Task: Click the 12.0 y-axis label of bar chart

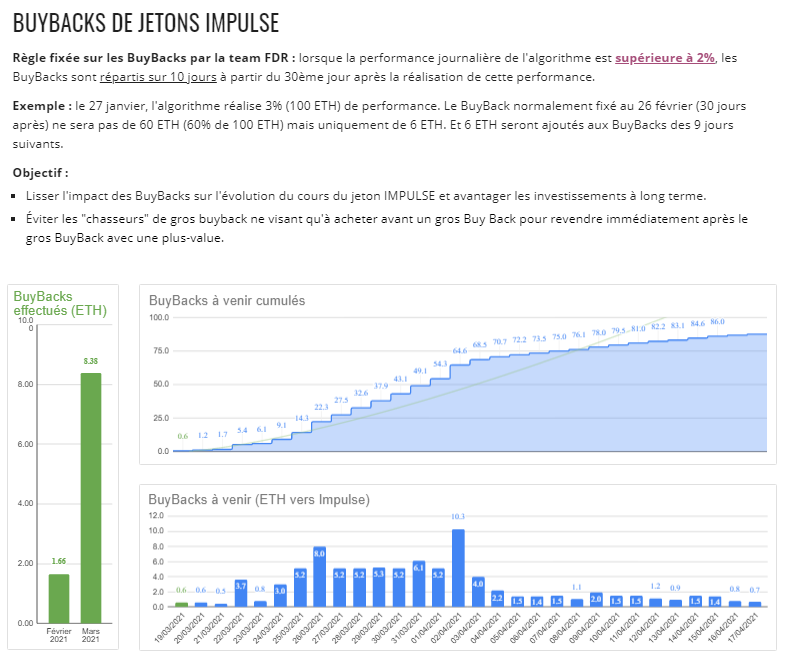Action: [x=156, y=516]
